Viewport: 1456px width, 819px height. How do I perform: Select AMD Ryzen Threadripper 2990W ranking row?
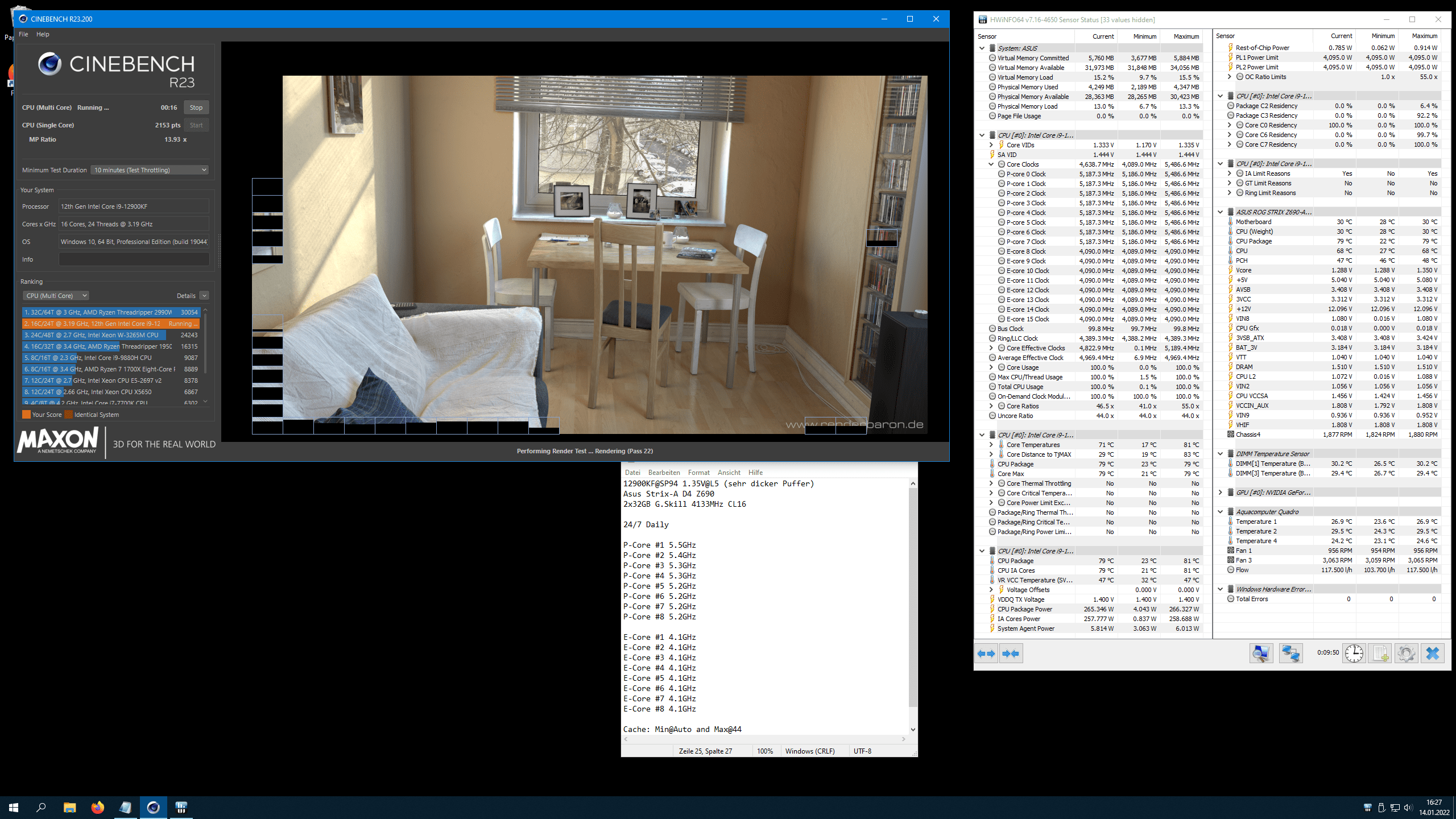click(x=111, y=312)
